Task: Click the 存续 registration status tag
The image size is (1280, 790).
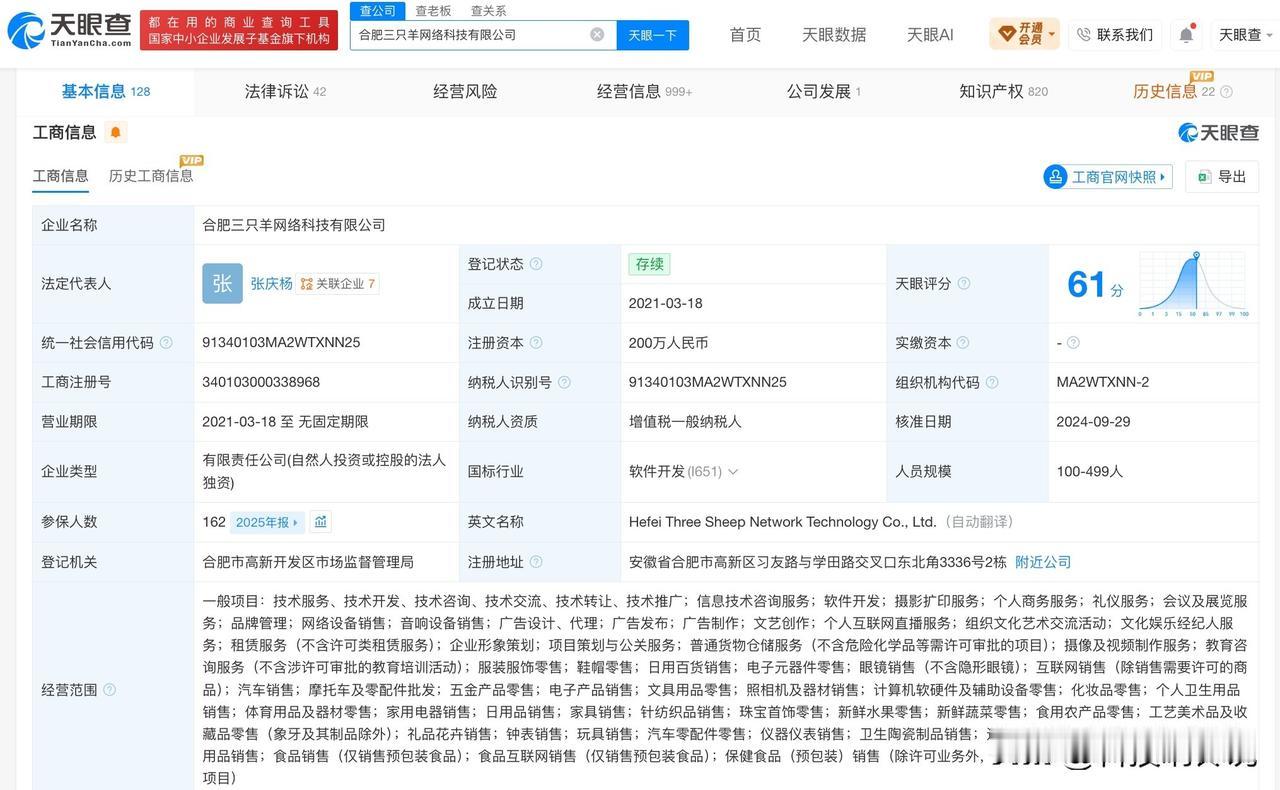Action: pyautogui.click(x=649, y=264)
